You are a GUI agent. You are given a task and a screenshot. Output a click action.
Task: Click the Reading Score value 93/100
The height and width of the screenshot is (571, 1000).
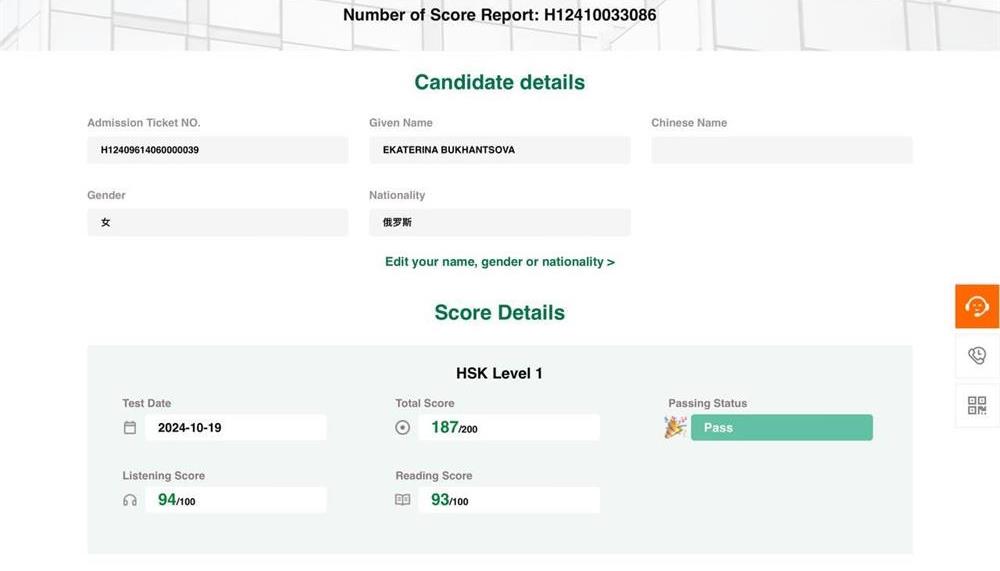pos(508,500)
